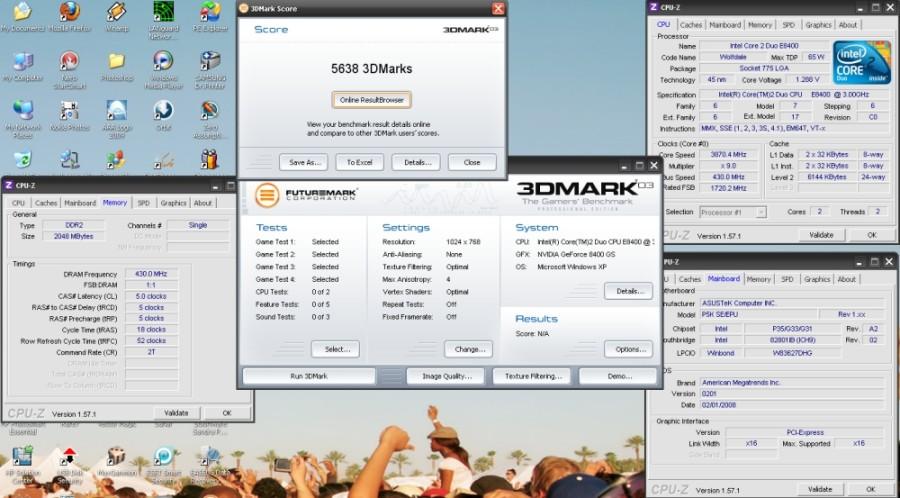The height and width of the screenshot is (498, 900).
Task: Select the My Computer desktop icon
Action: 22,61
